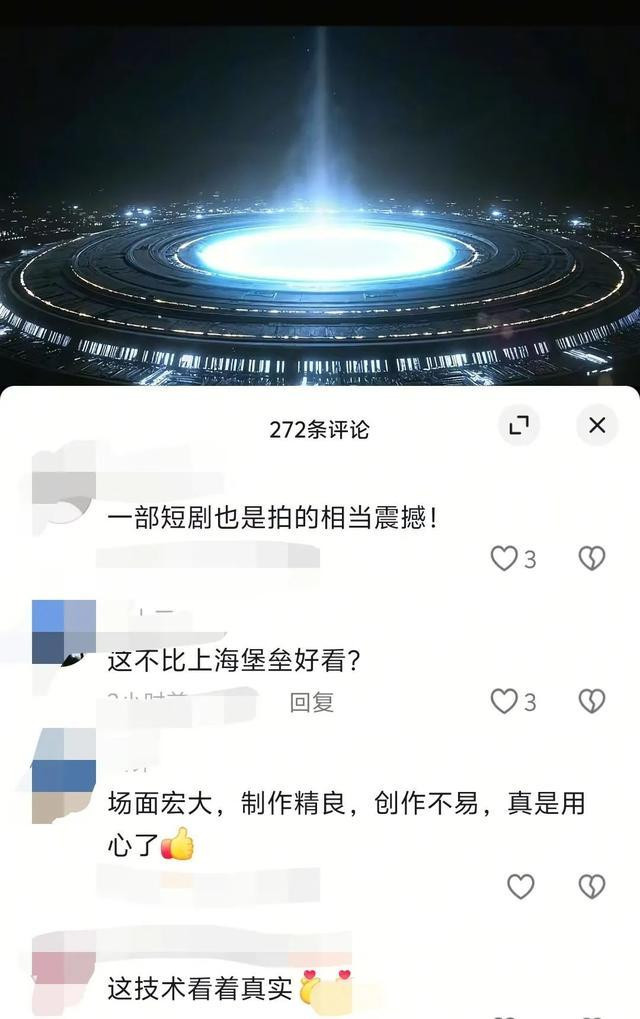Viewport: 640px width, 1019px height.
Task: Reply to the 上海堡垒 comment via 回复
Action: [312, 702]
